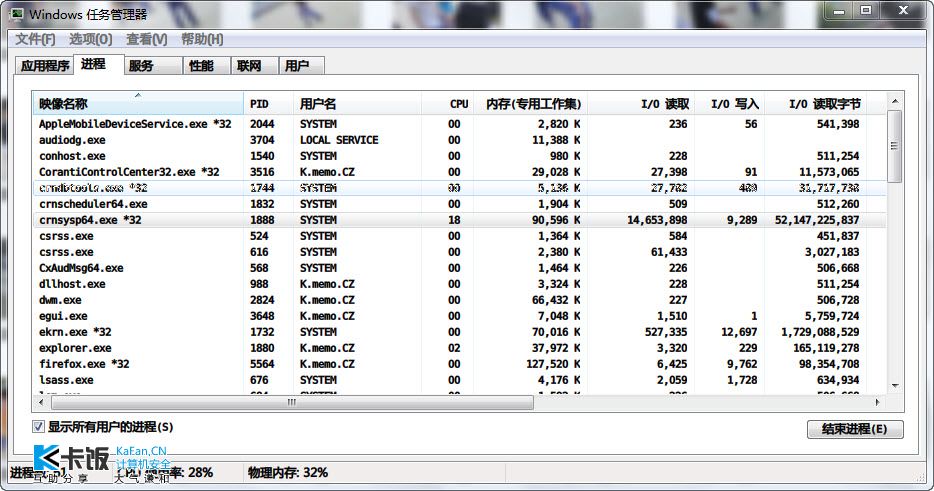Toggle the 显示所有用户的进程 checkbox
Screen dimensions: 934x491
tap(38, 427)
